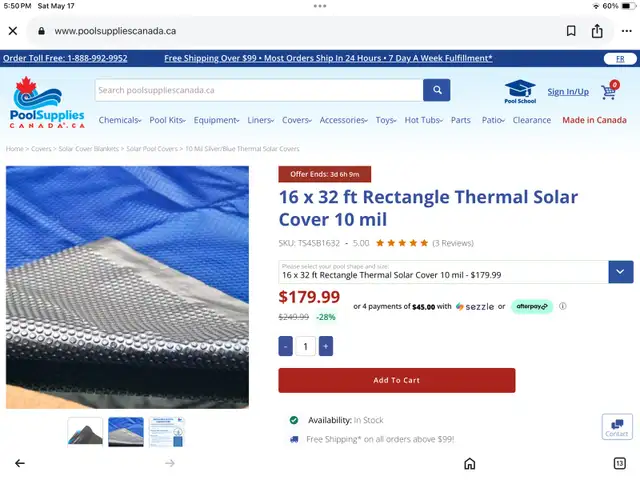
Task: Click the Availability In Stock text
Action: coord(345,420)
